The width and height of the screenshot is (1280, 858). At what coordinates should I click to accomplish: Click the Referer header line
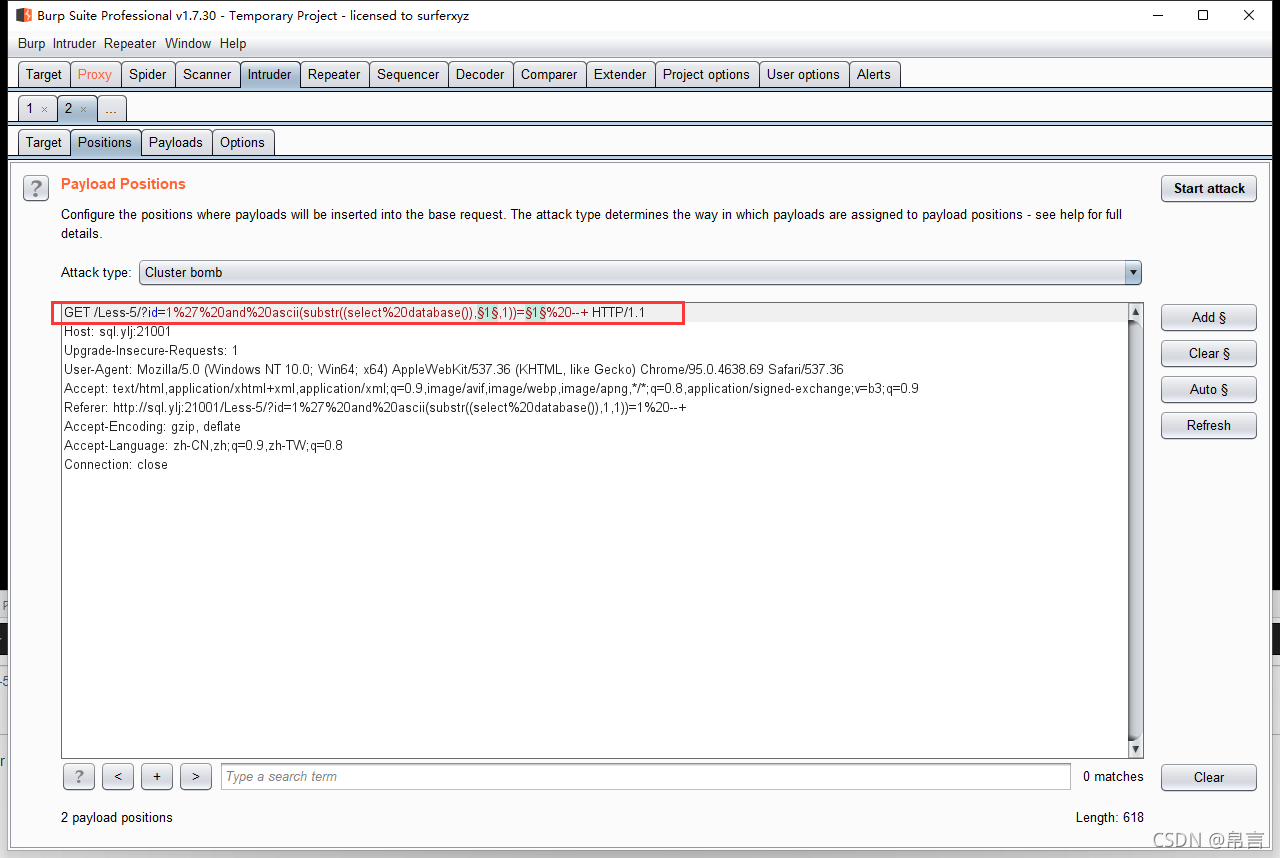375,408
